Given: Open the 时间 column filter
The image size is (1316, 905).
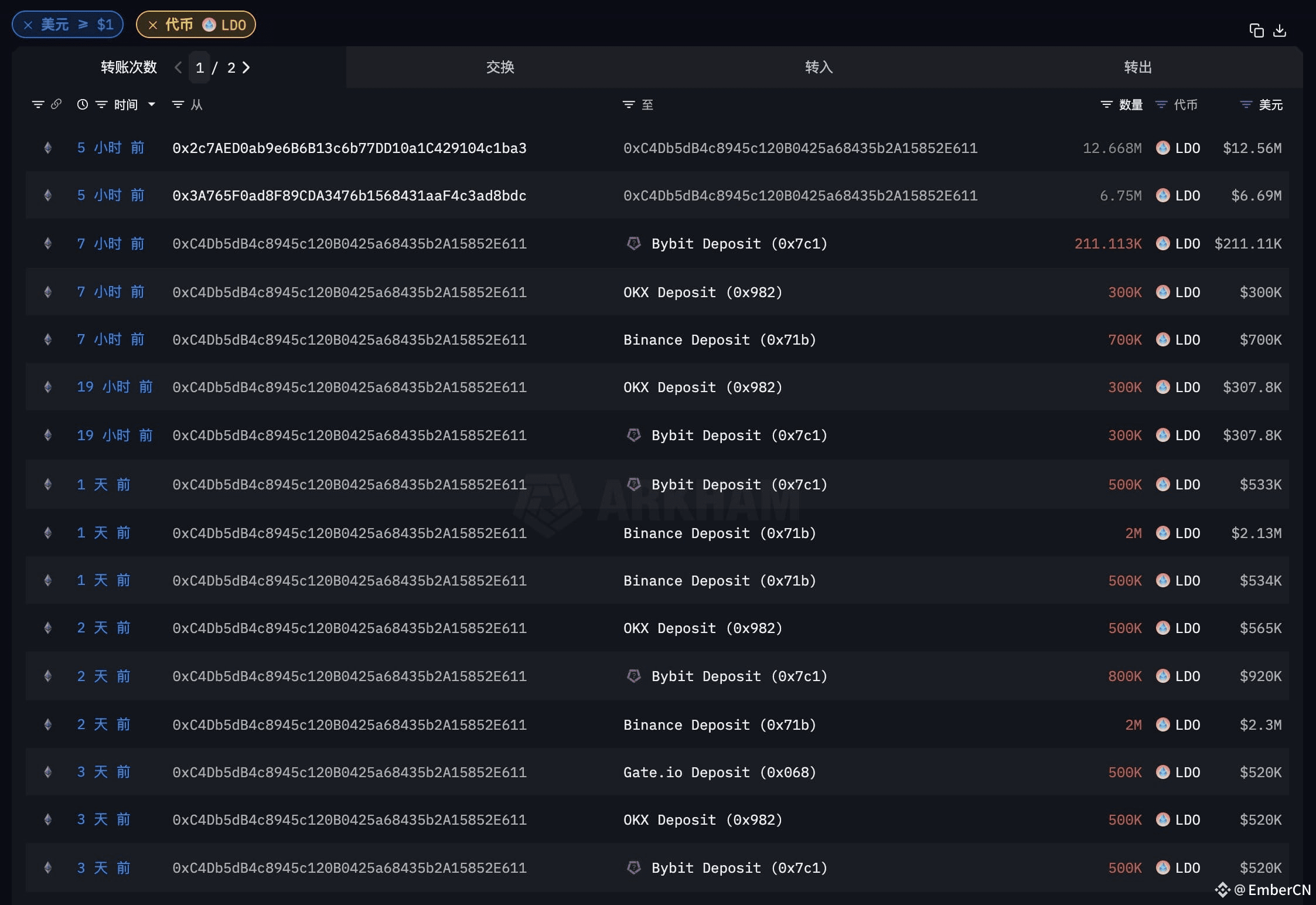Looking at the screenshot, I should (x=101, y=104).
